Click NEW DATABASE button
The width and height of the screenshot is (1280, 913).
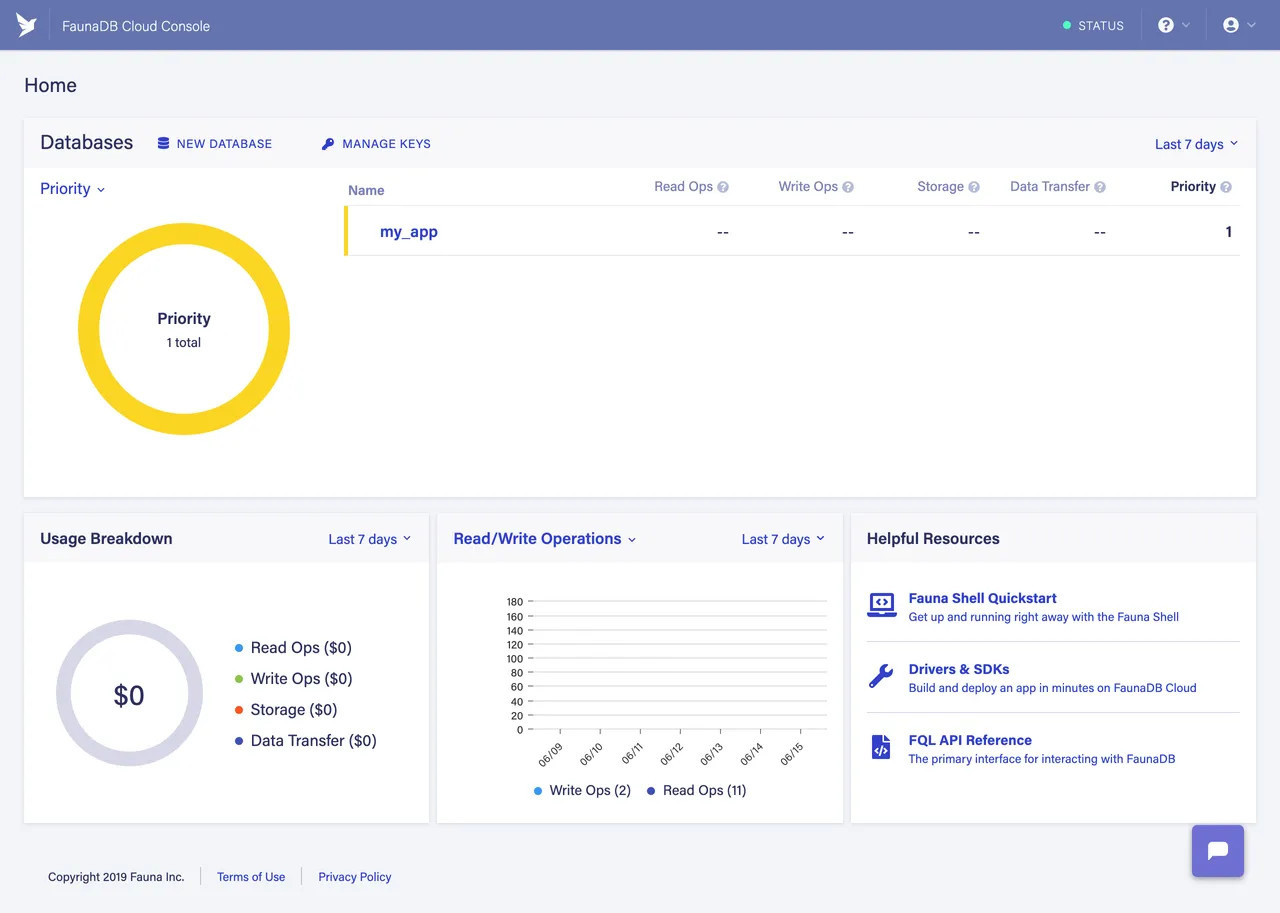tap(215, 144)
